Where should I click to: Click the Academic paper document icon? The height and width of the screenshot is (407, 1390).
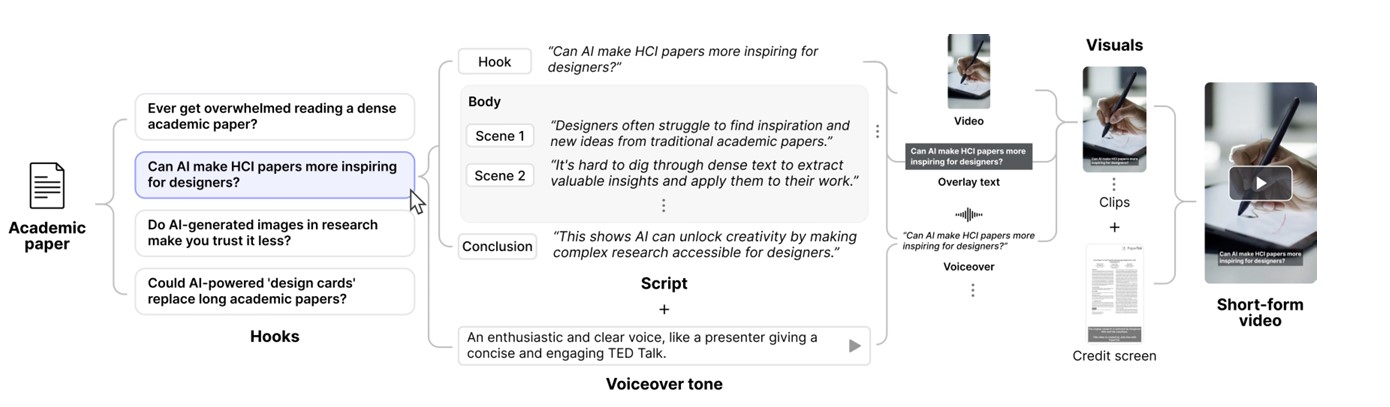(x=47, y=187)
